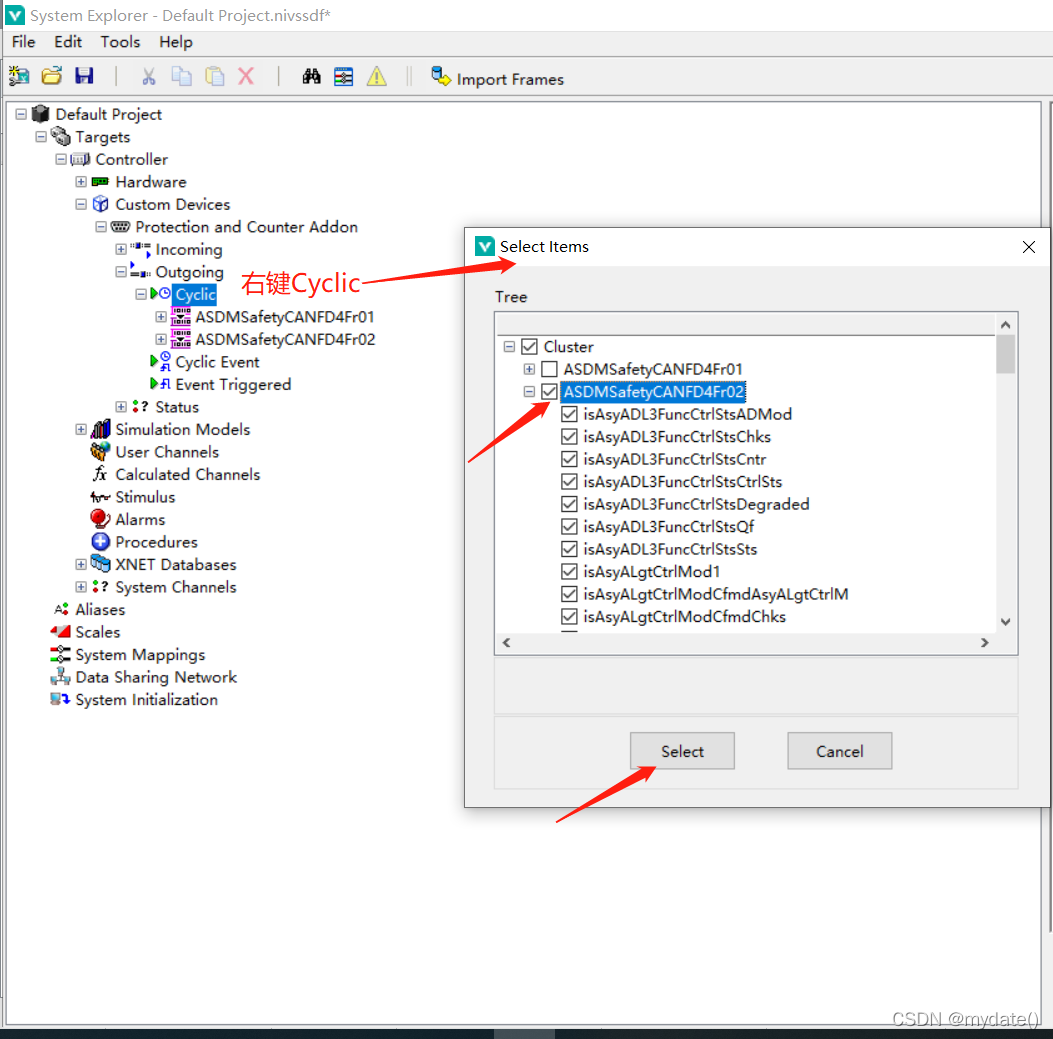Uncheck isAsyADL3FuncCtrlStsChks checkbox

569,437
